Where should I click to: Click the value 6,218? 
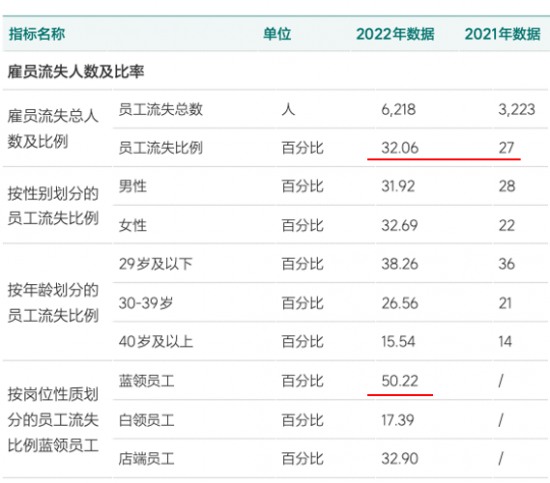tap(398, 110)
